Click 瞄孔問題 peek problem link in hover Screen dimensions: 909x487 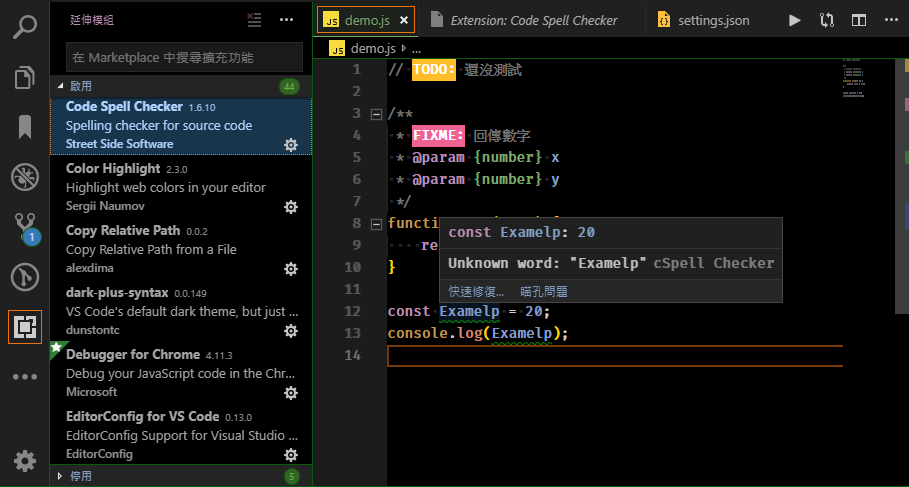pyautogui.click(x=544, y=292)
